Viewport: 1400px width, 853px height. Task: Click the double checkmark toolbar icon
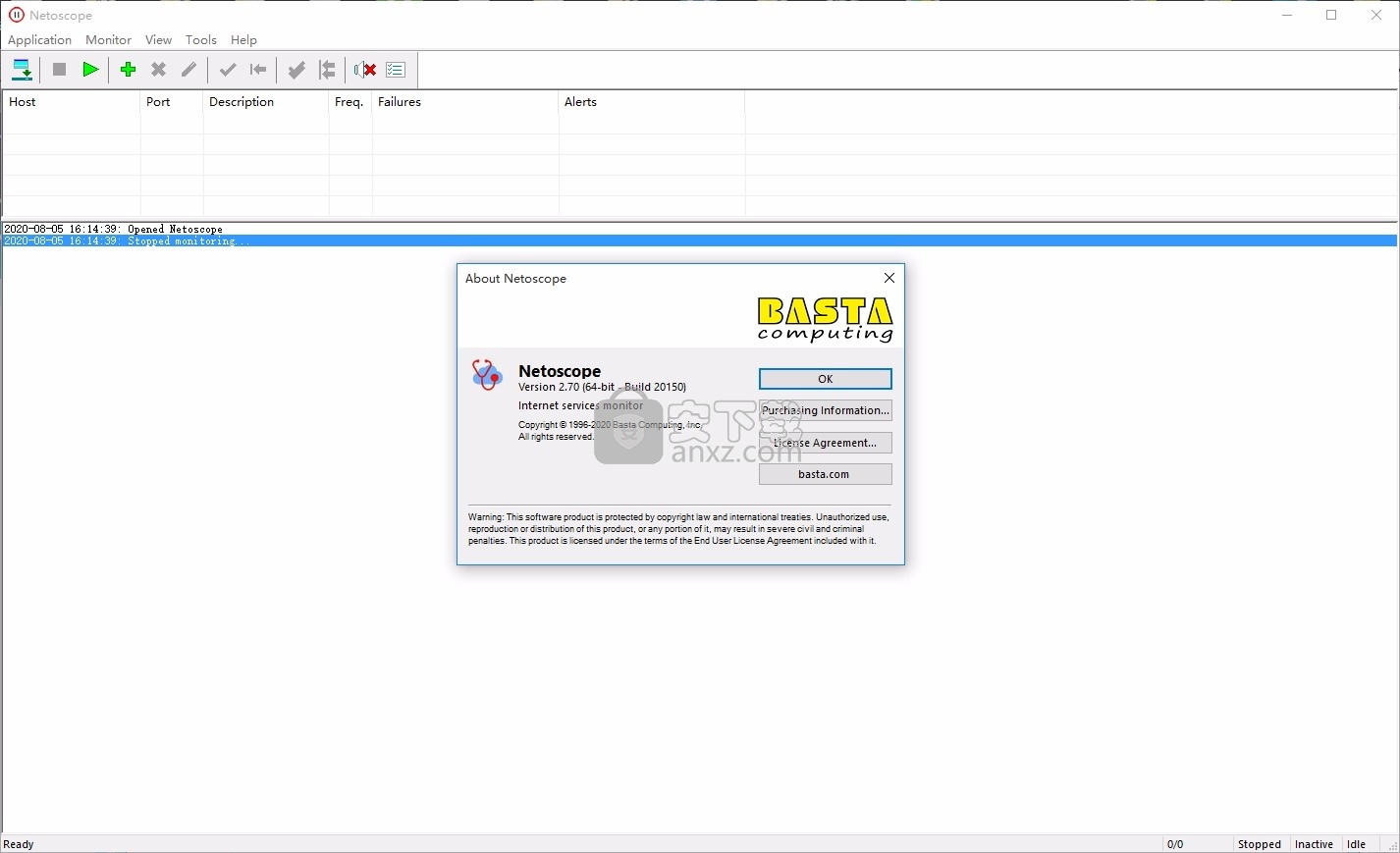(x=296, y=70)
